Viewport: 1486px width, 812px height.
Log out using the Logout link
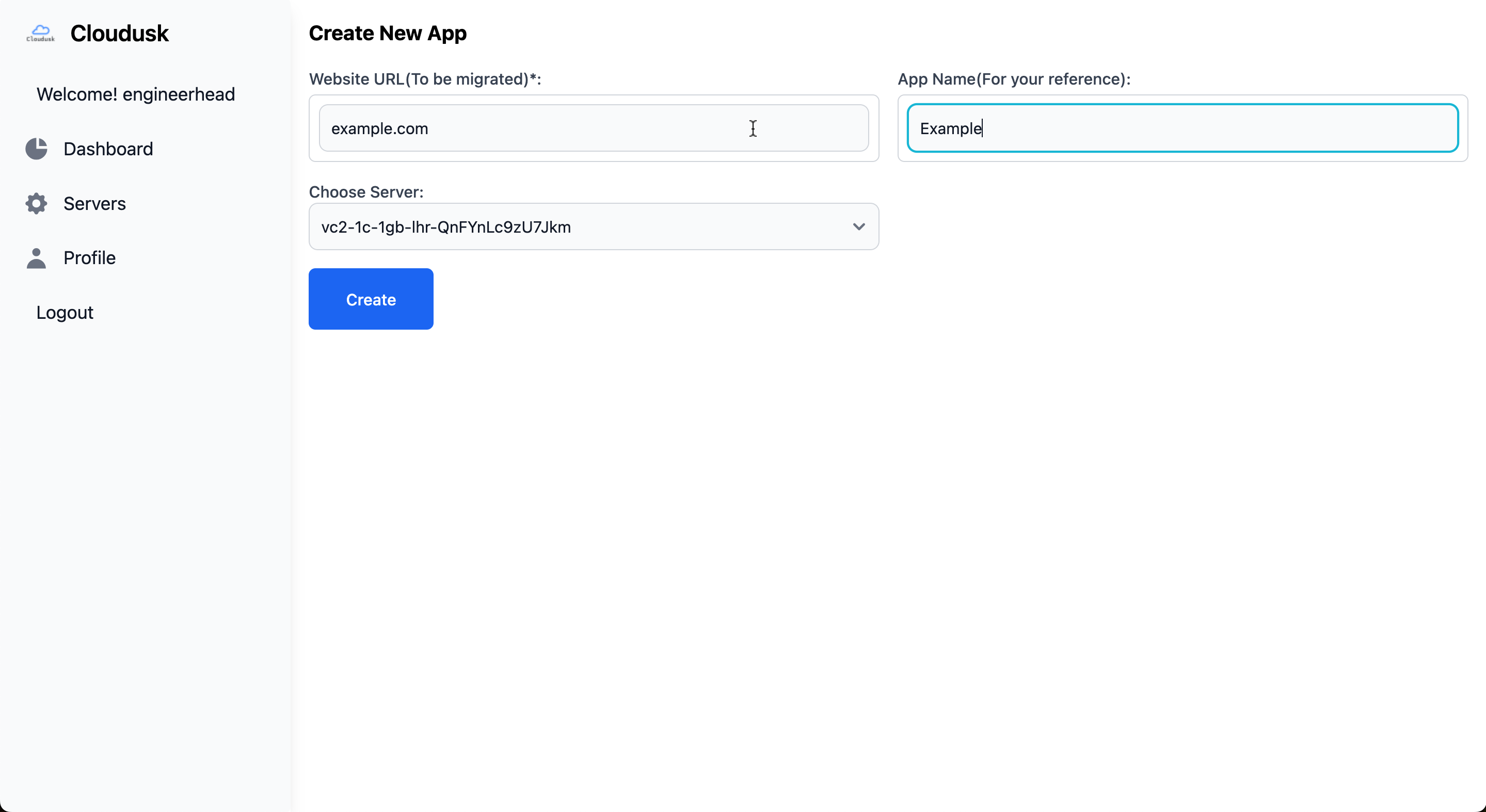coord(65,312)
